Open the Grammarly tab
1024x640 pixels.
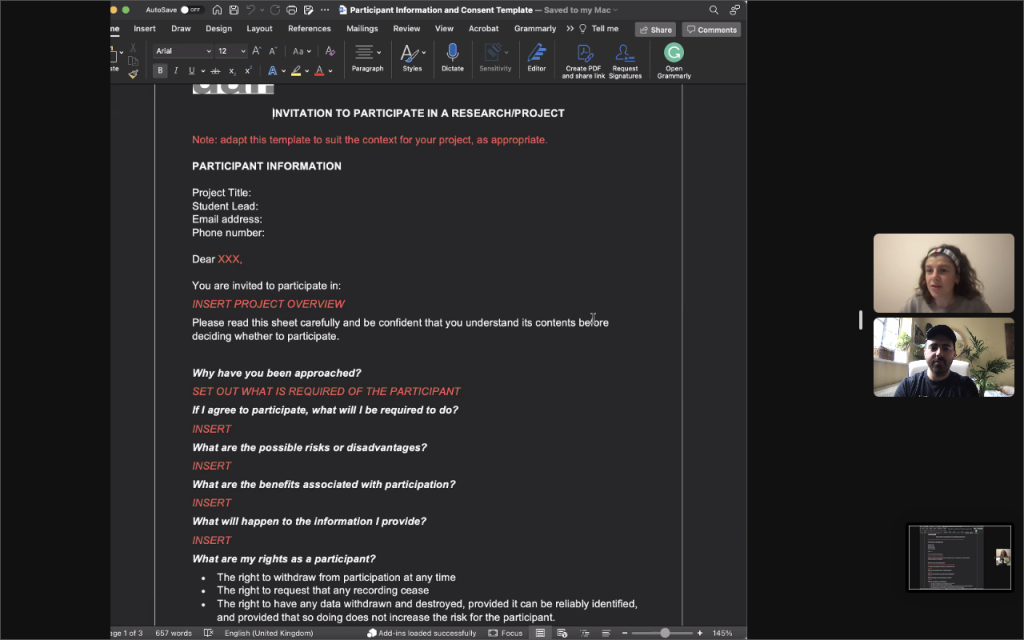(x=535, y=29)
